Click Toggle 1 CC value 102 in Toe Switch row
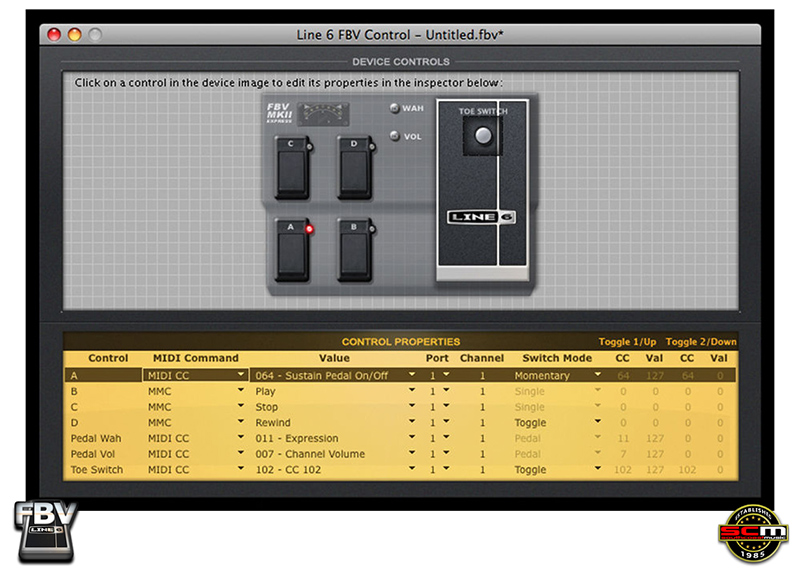 pyautogui.click(x=622, y=469)
